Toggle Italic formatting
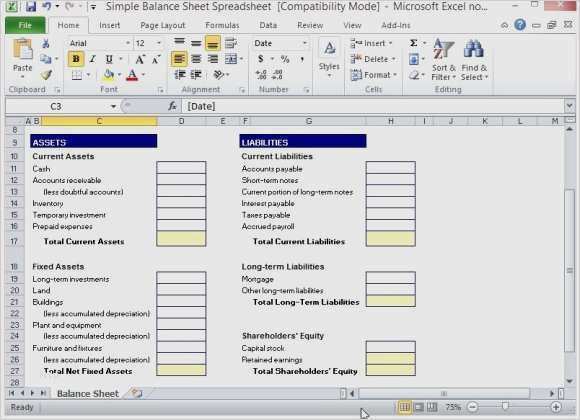This screenshot has width=580, height=420. pyautogui.click(x=92, y=59)
